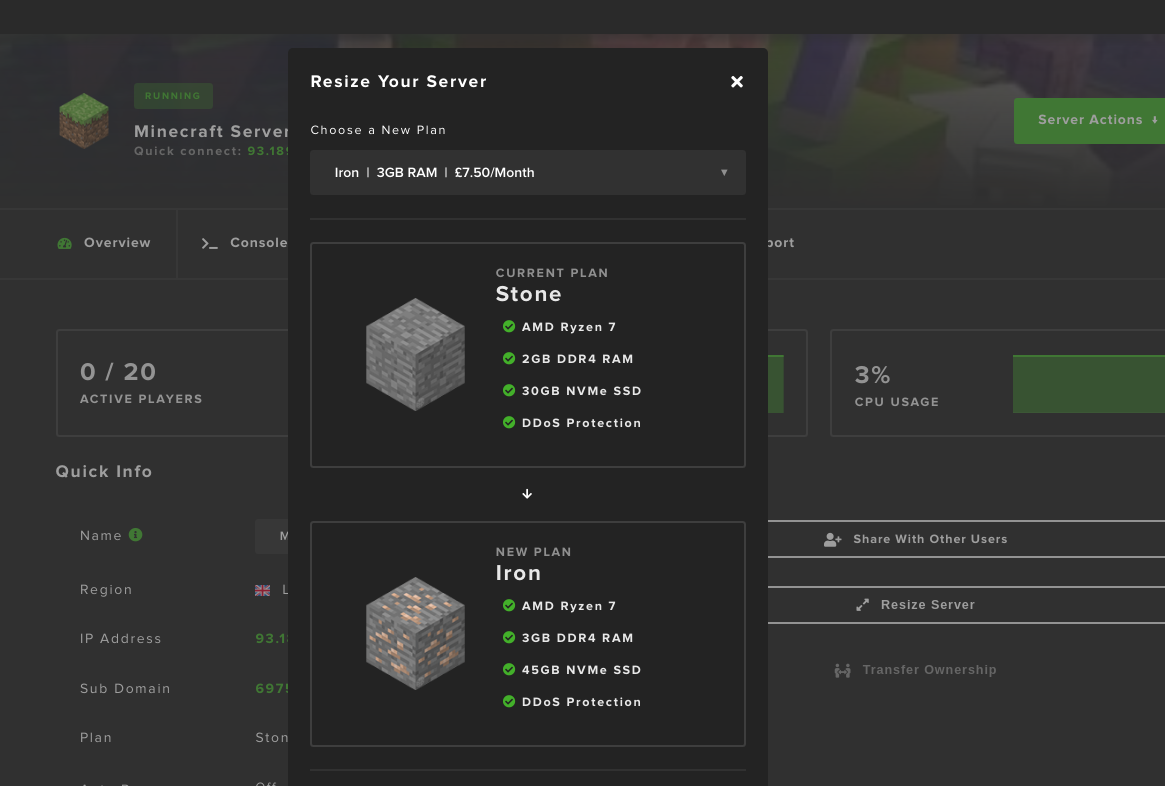Click the Iron ore block image in New Plan
The image size is (1165, 786).
pyautogui.click(x=415, y=634)
